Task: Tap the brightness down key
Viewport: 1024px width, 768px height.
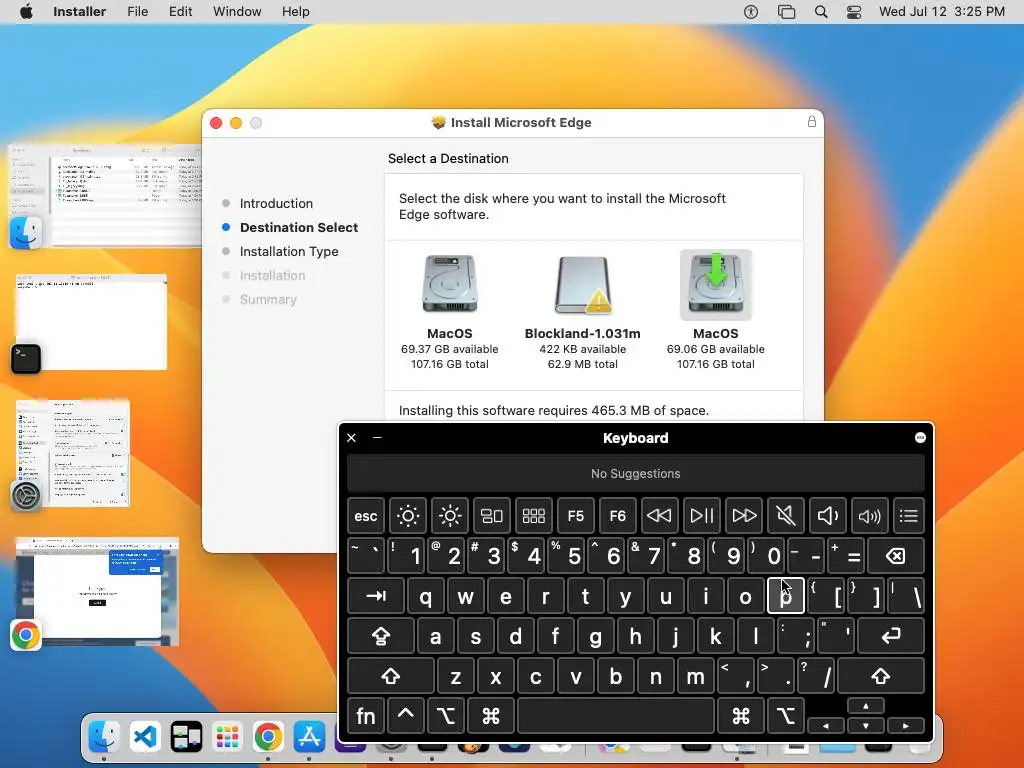Action: (408, 516)
